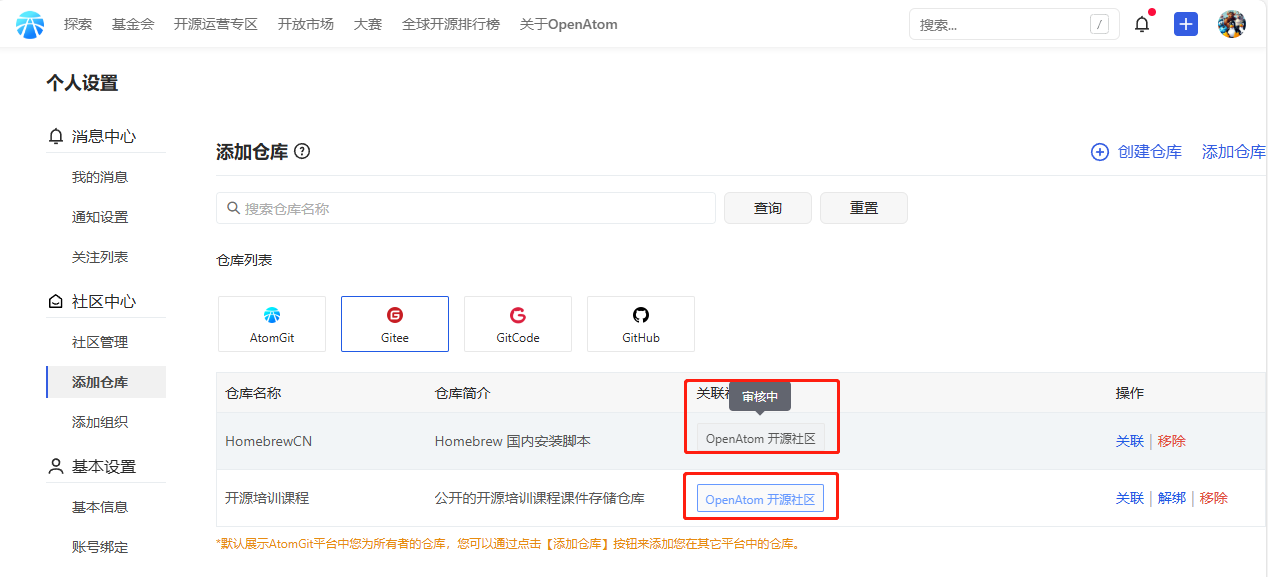1268x577 pixels.
Task: Click the 消息中心 section heading
Action: click(104, 136)
